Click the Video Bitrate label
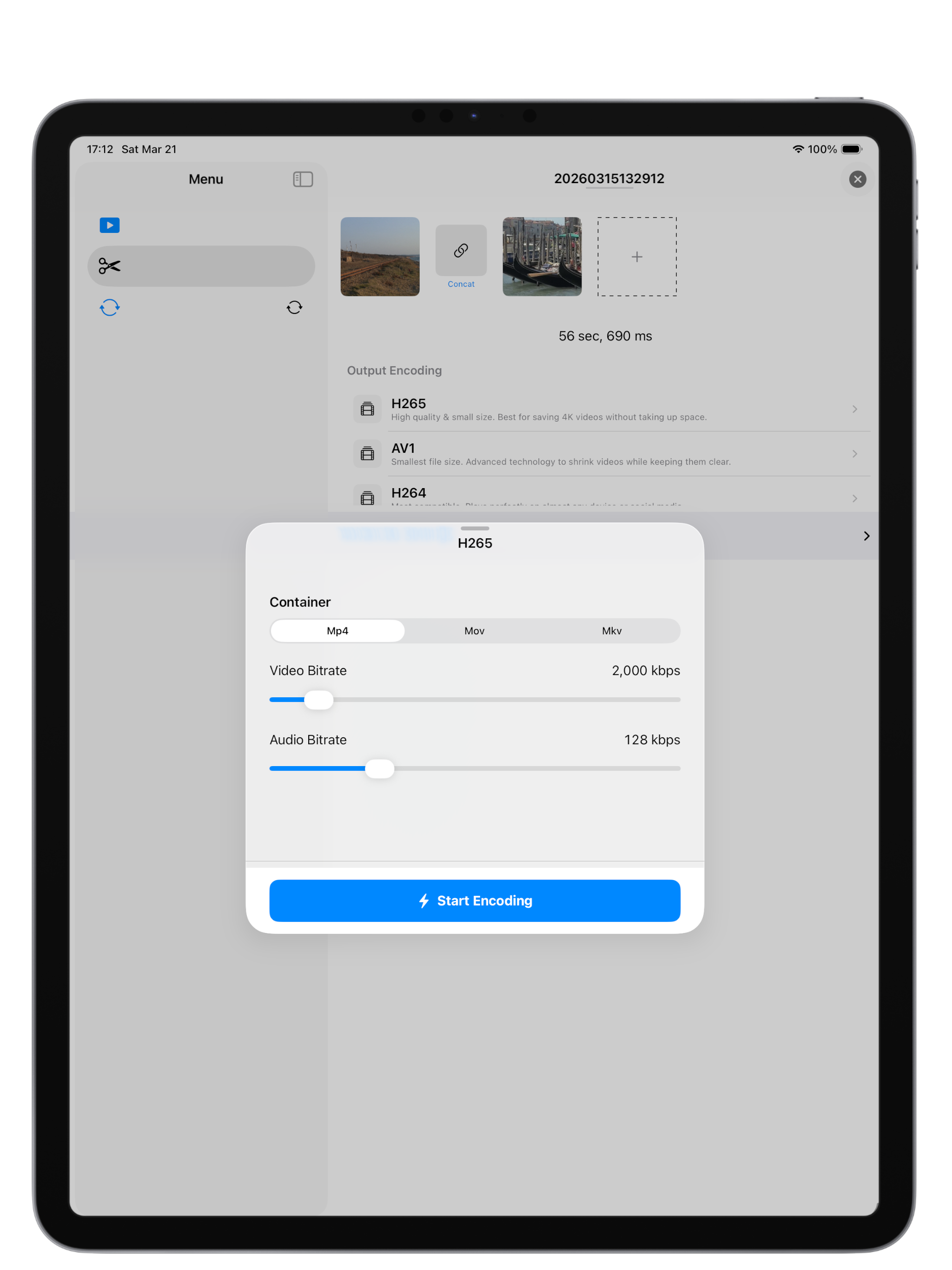The height and width of the screenshot is (1270, 952). tap(308, 671)
